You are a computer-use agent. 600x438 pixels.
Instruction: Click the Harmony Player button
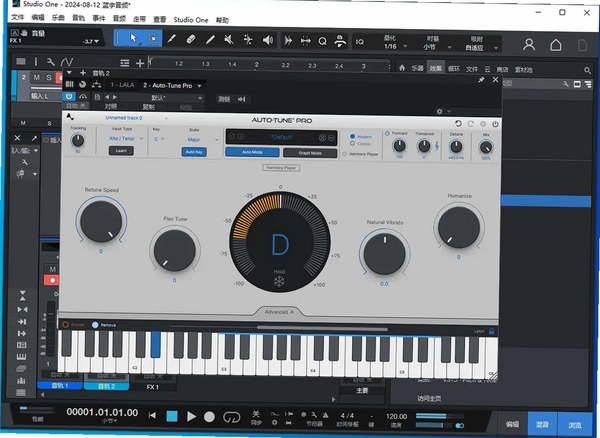point(281,168)
